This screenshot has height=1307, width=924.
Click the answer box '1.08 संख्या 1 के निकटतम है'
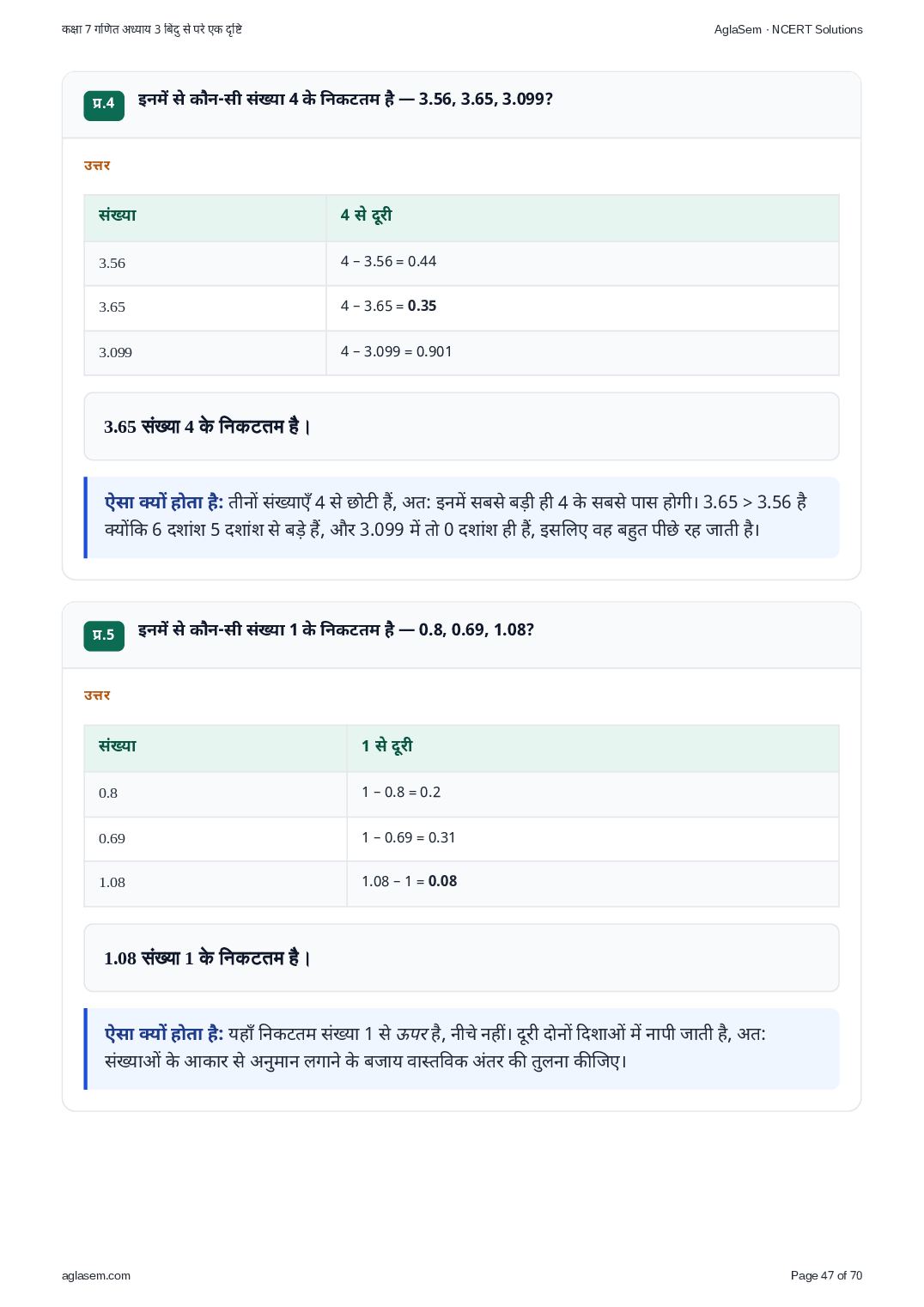pyautogui.click(x=461, y=957)
